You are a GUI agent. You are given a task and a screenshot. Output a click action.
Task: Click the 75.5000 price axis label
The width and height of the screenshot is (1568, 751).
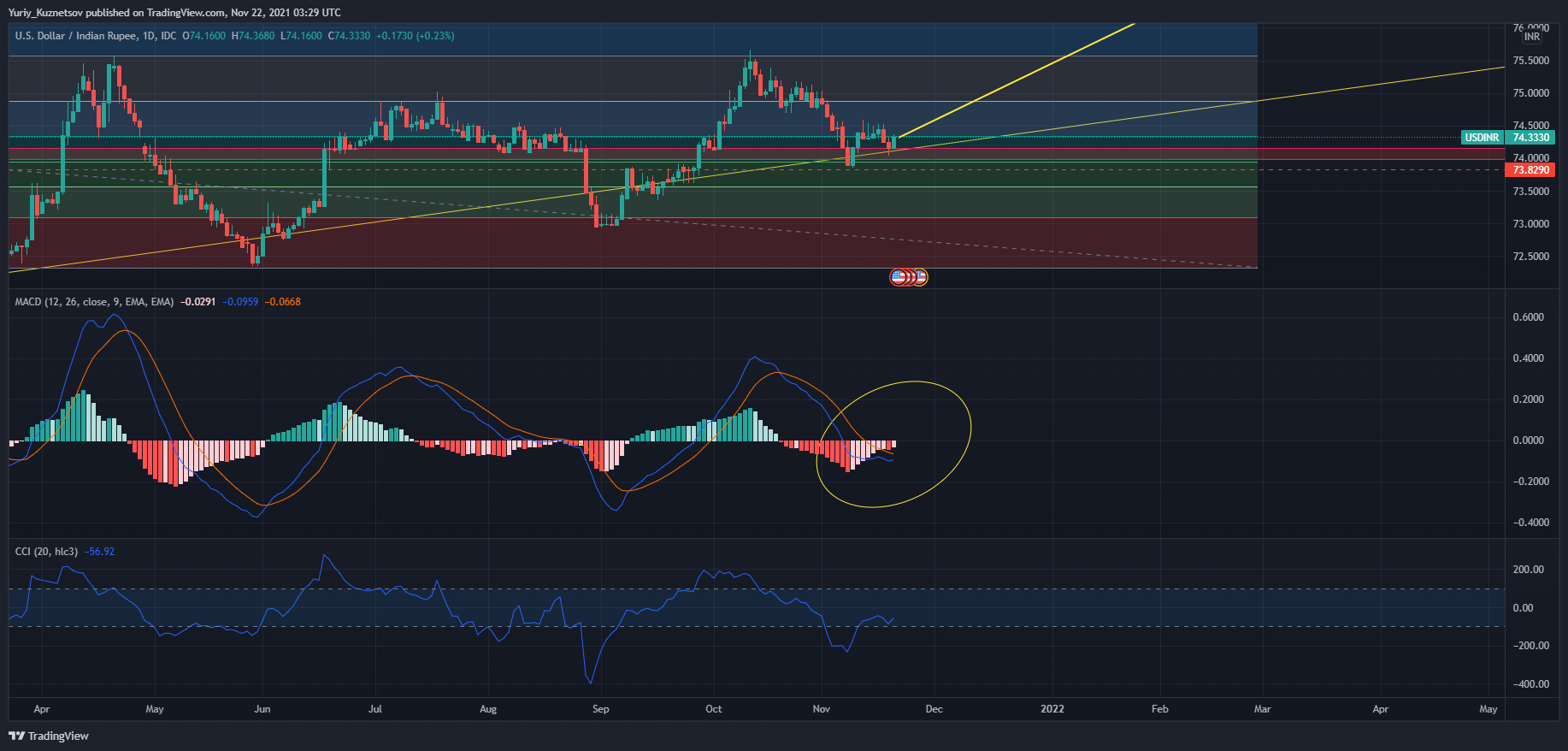click(x=1530, y=61)
